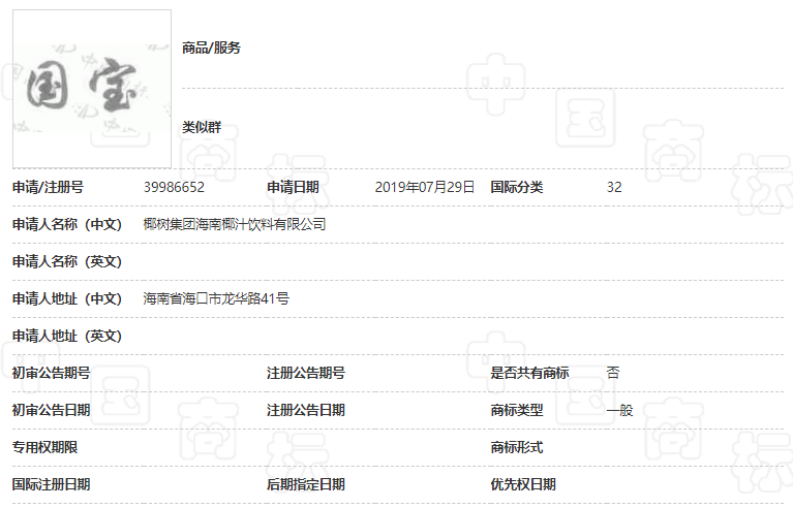
Task: Click the 注册公告期号 label
Action: [x=306, y=373]
